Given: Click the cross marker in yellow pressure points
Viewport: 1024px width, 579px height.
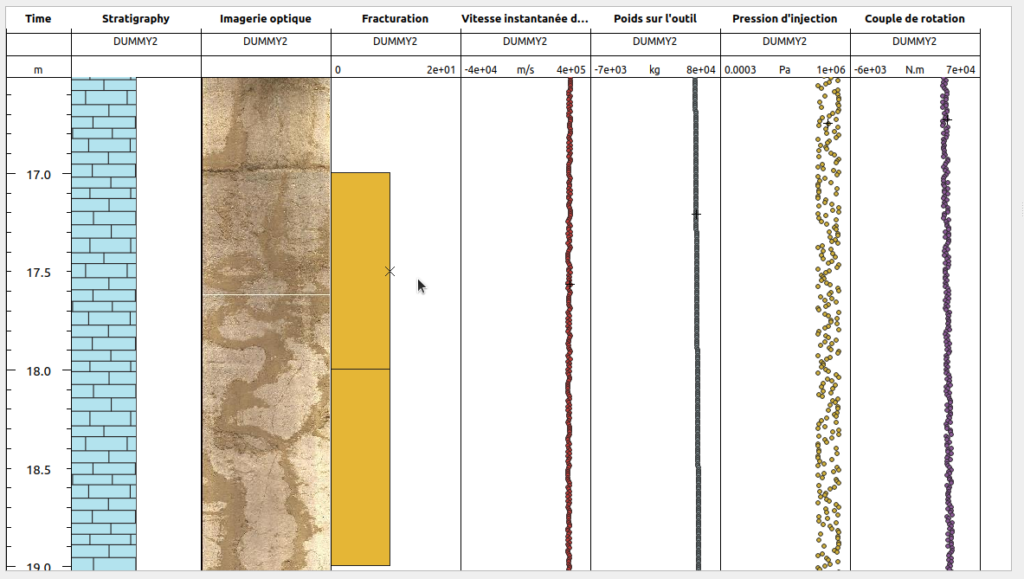Looking at the screenshot, I should point(828,123).
